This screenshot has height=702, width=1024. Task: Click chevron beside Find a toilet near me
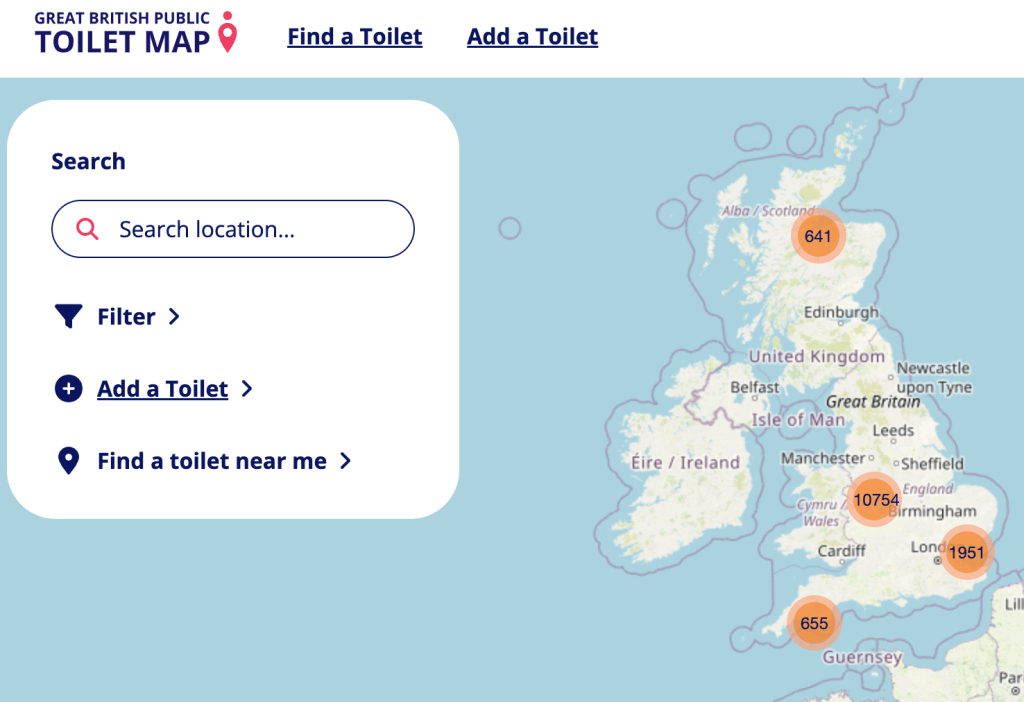pos(345,461)
